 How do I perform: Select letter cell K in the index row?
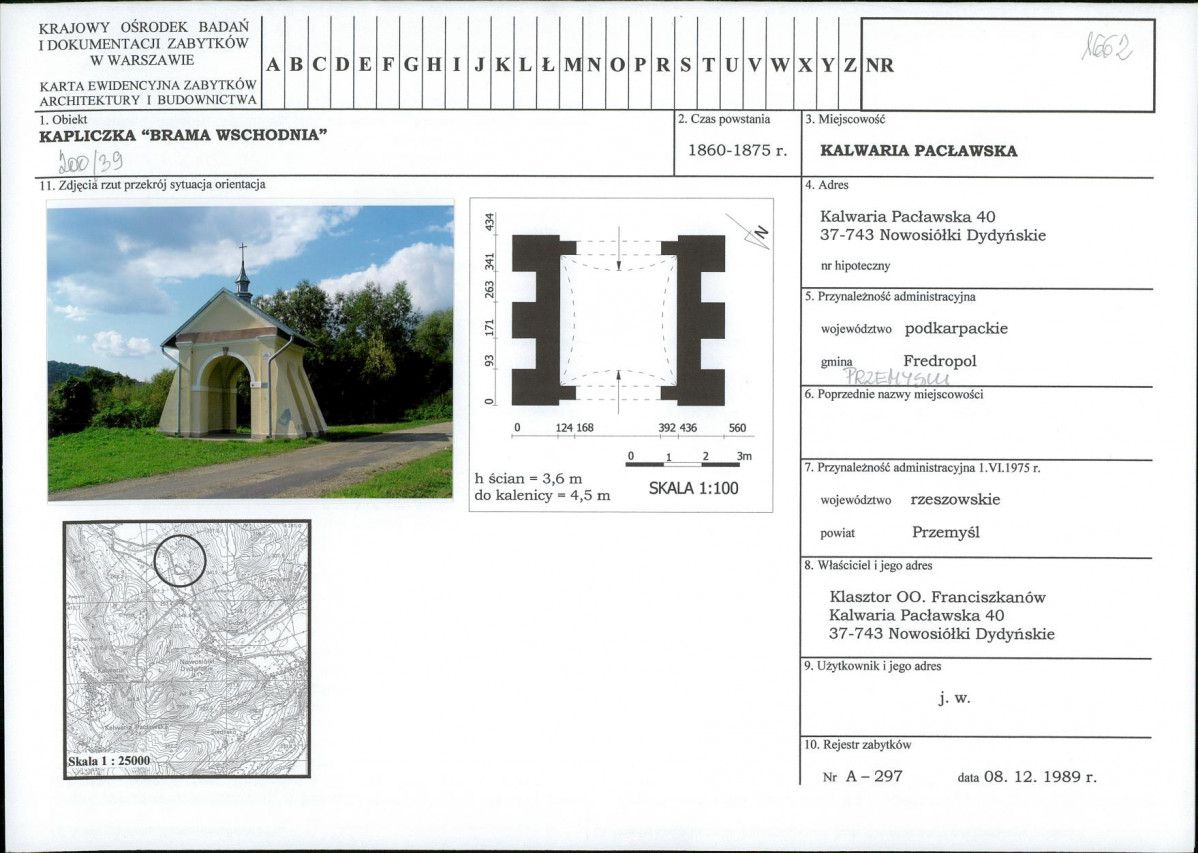503,66
